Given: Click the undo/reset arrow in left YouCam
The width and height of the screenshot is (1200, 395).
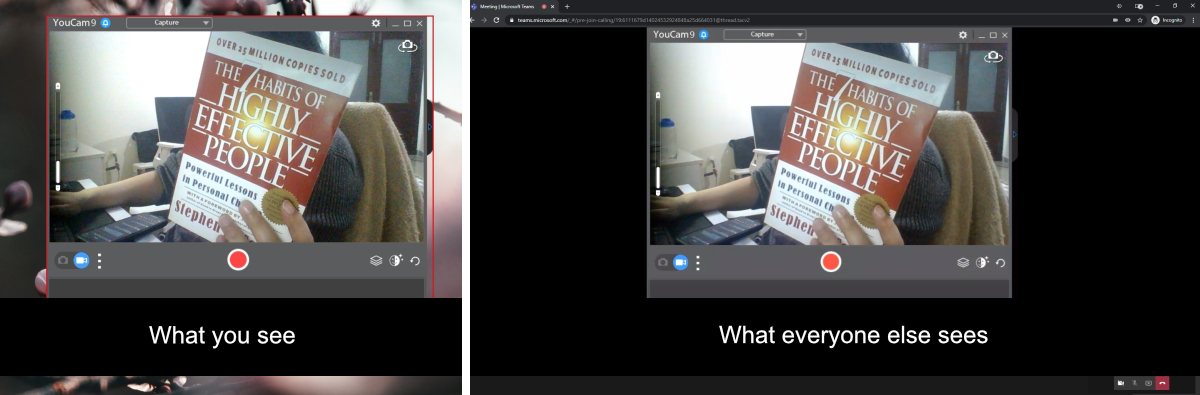Looking at the screenshot, I should pyautogui.click(x=415, y=261).
